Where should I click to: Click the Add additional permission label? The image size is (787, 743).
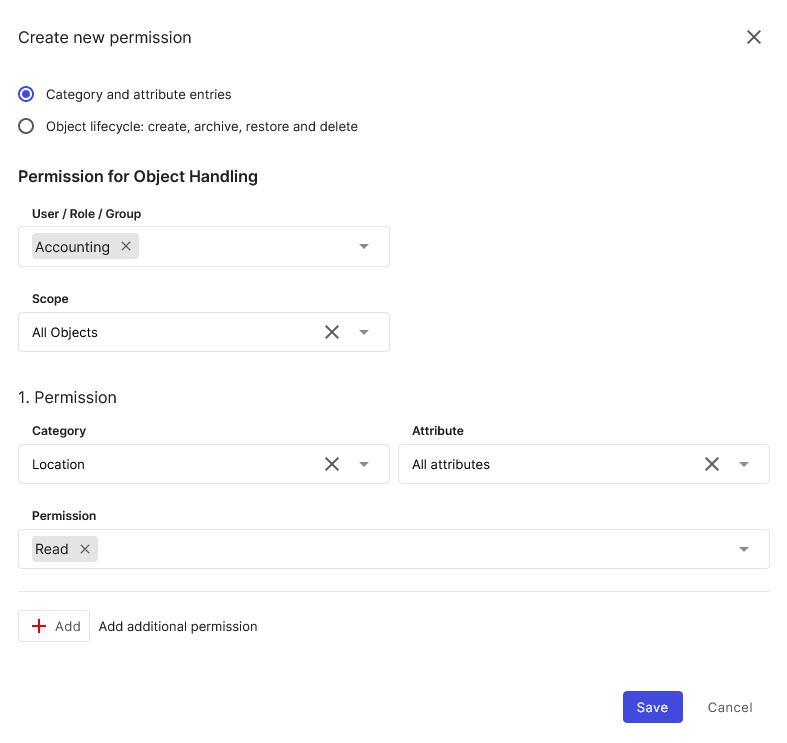(178, 626)
